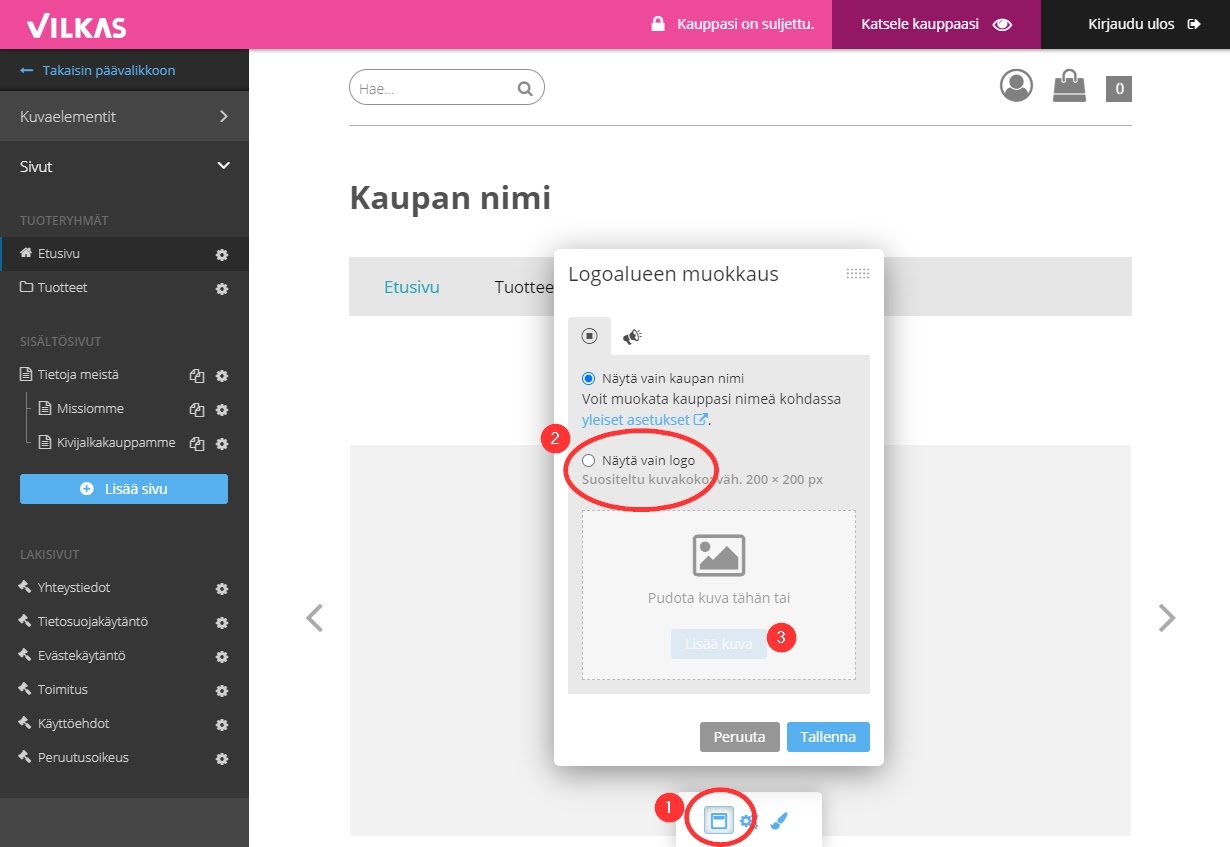The height and width of the screenshot is (847, 1230).
Task: Add logo image with Lisää kuva
Action: pos(719,644)
